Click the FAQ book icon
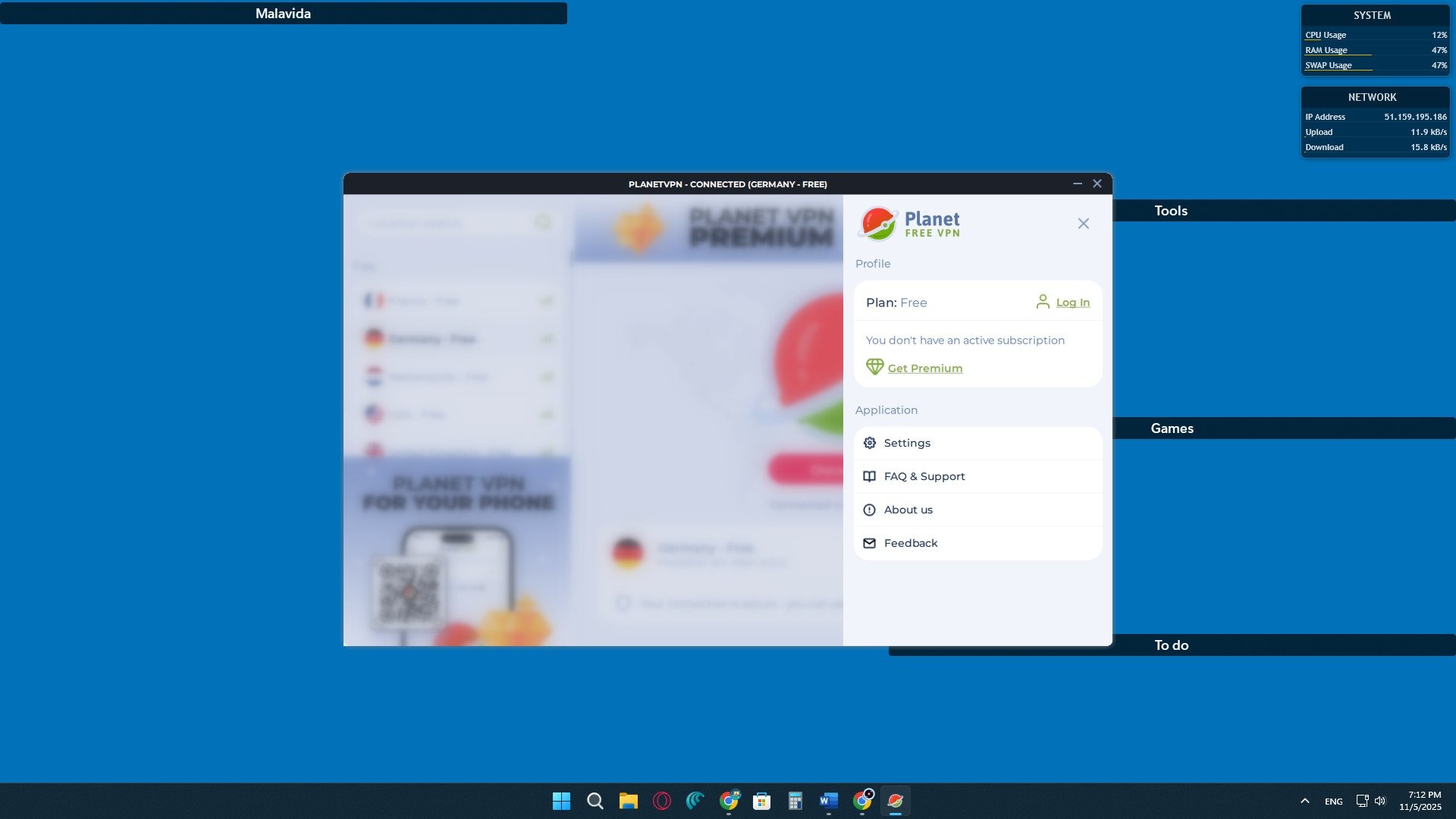 [x=870, y=476]
